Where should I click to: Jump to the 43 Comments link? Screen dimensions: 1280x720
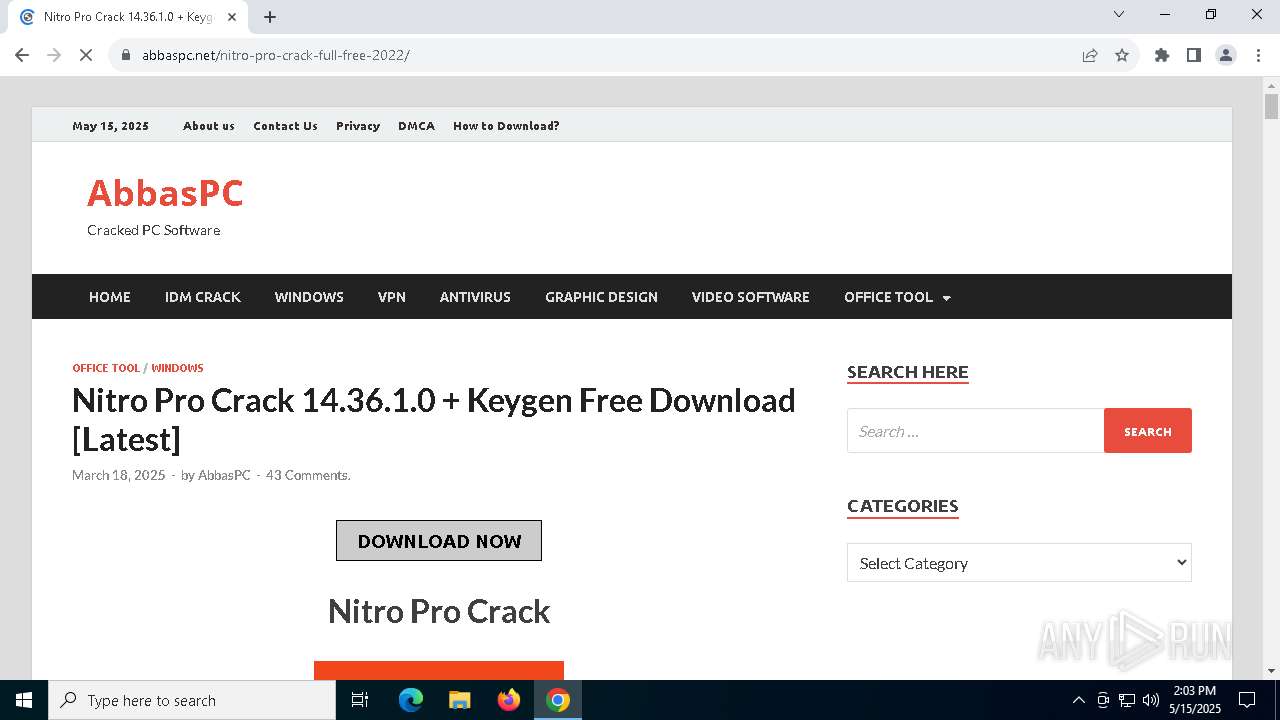[308, 475]
